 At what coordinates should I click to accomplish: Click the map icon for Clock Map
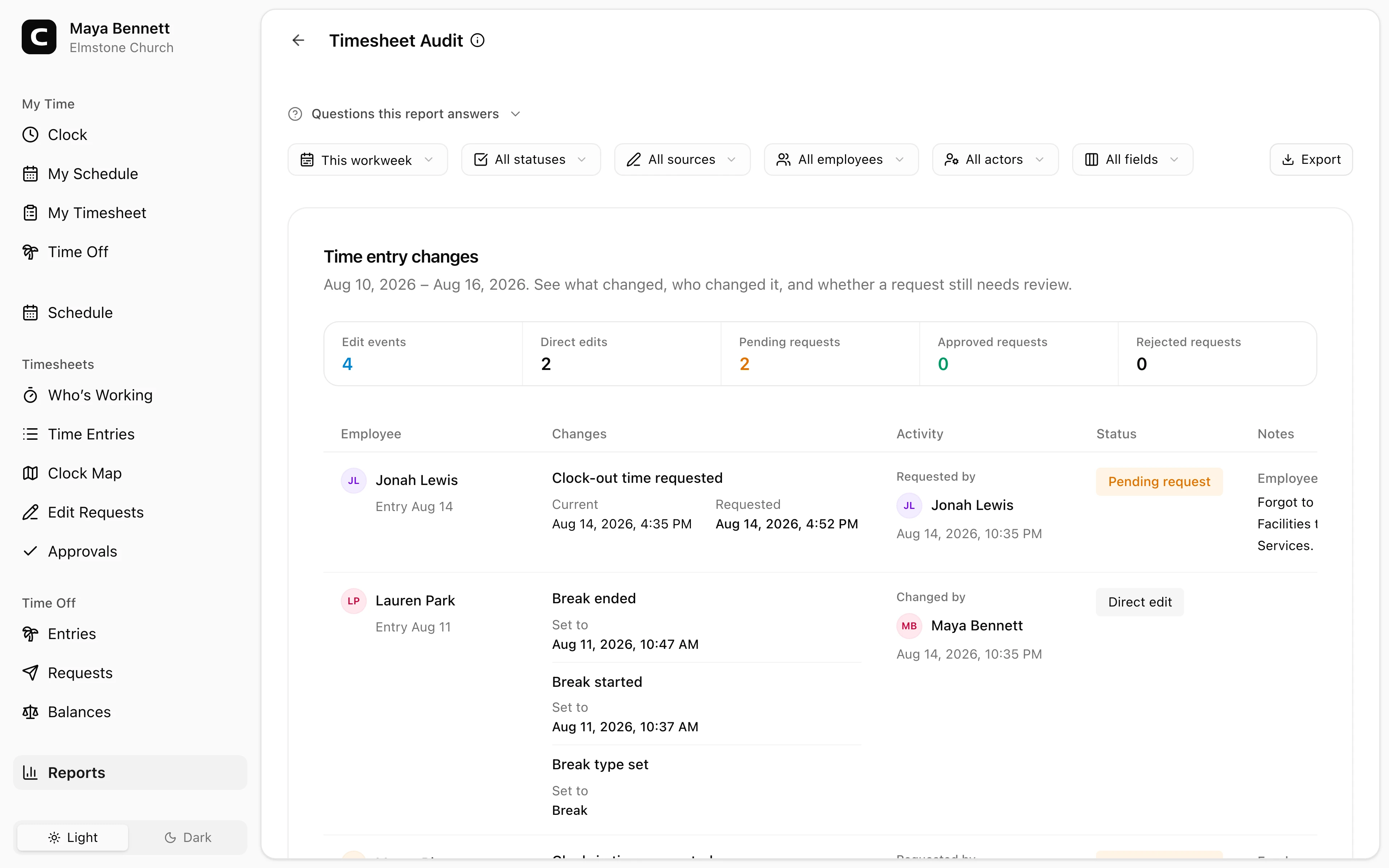coord(30,473)
